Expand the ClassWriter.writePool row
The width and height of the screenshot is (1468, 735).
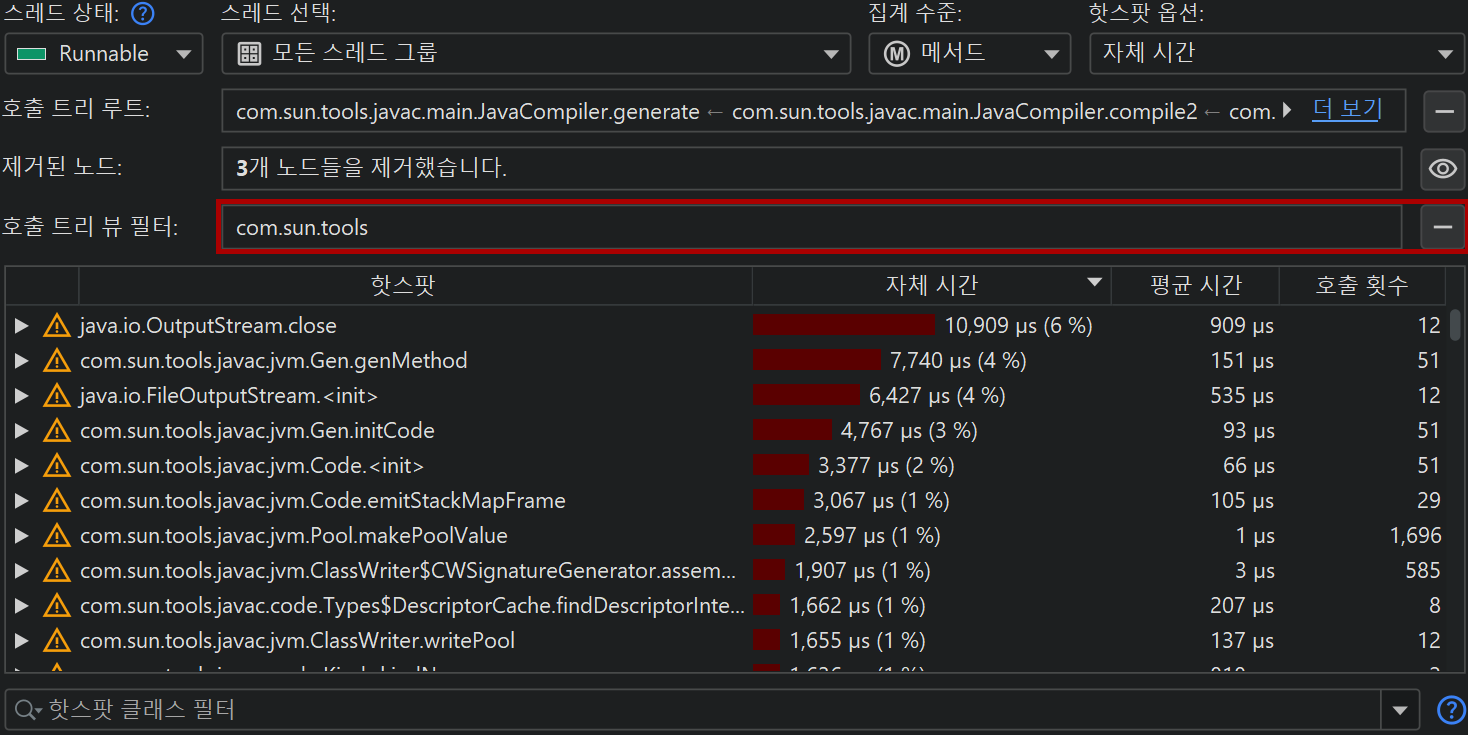(x=21, y=640)
